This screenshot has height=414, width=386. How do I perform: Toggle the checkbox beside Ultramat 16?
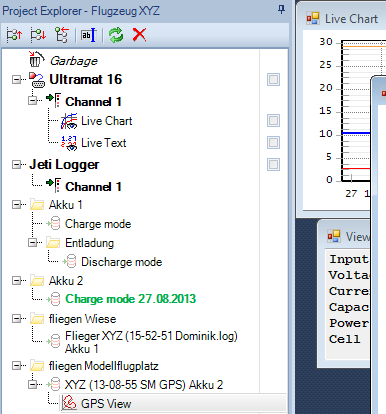[273, 80]
